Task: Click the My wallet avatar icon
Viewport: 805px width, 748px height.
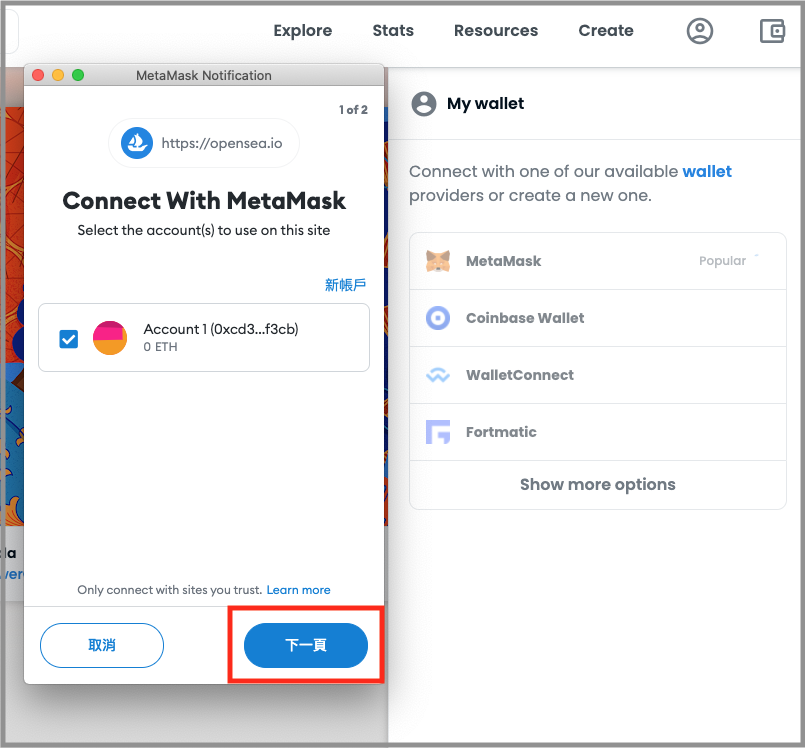Action: coord(424,104)
